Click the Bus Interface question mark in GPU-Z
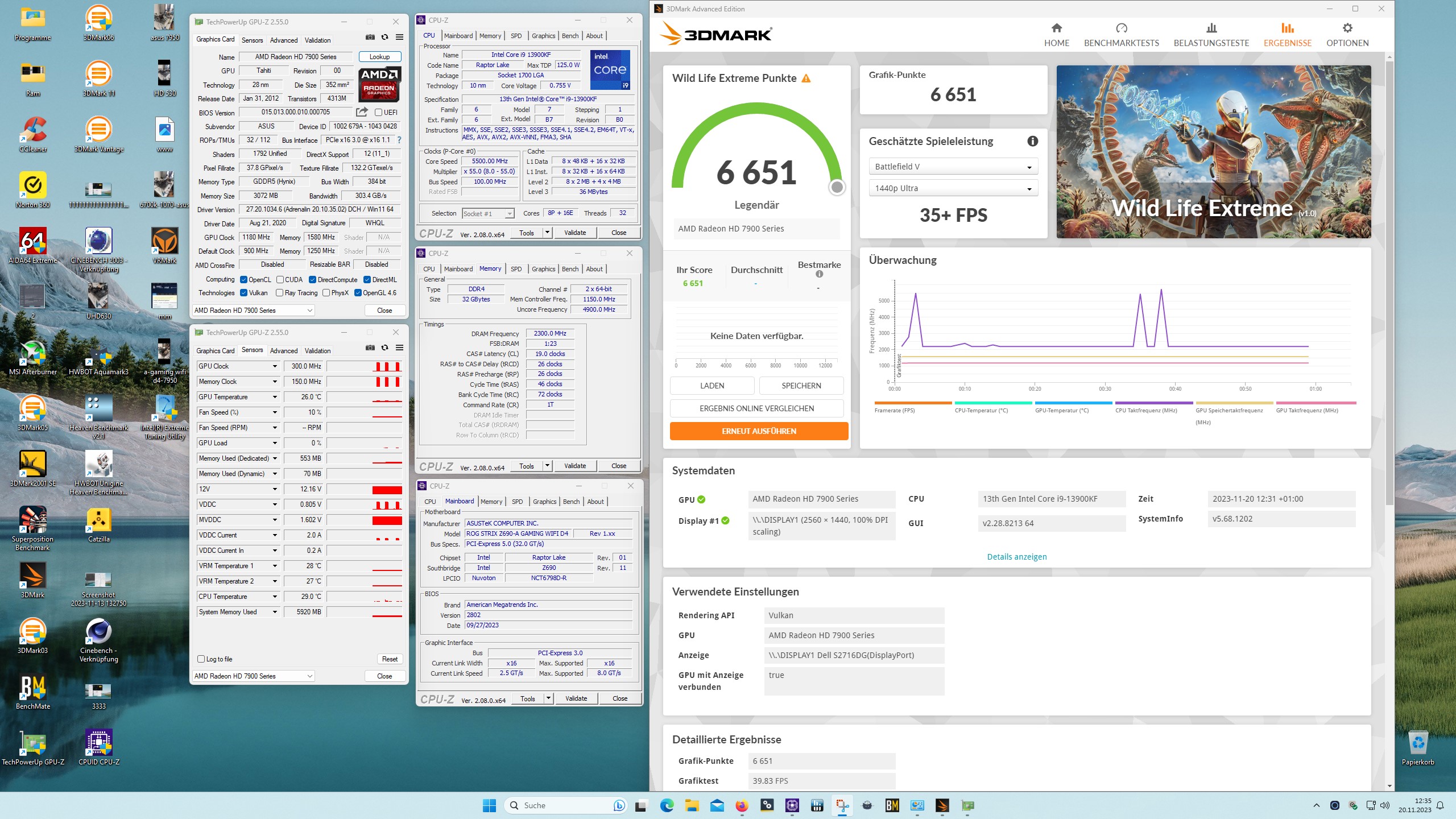This screenshot has width=1456, height=819. coord(399,140)
